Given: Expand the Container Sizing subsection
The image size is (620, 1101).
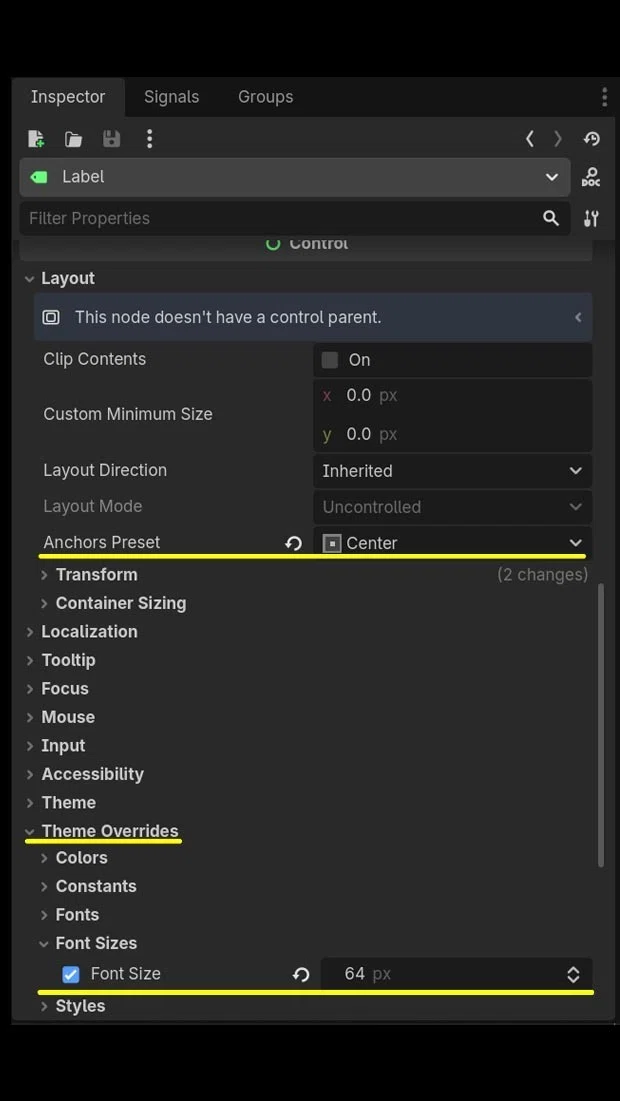Looking at the screenshot, I should 121,603.
